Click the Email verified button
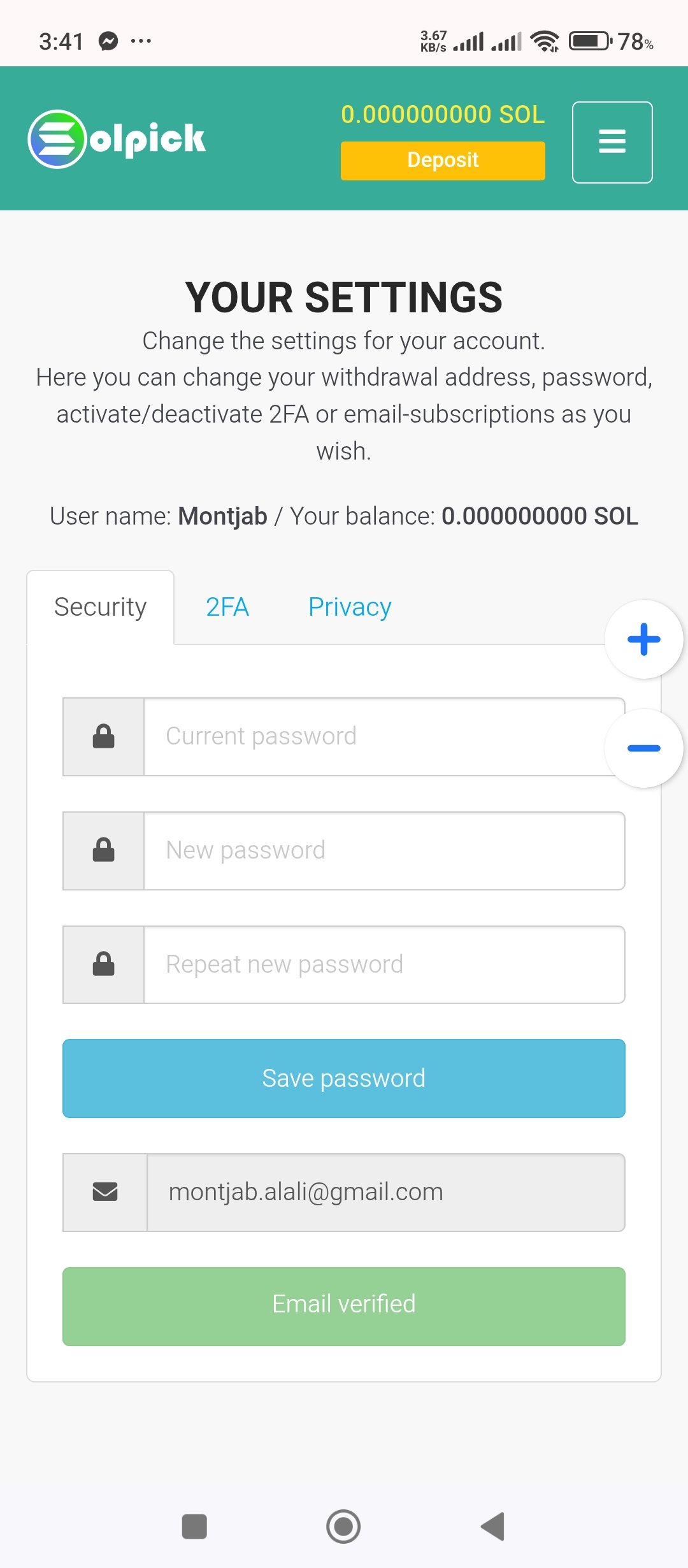688x1568 pixels. pos(344,1307)
